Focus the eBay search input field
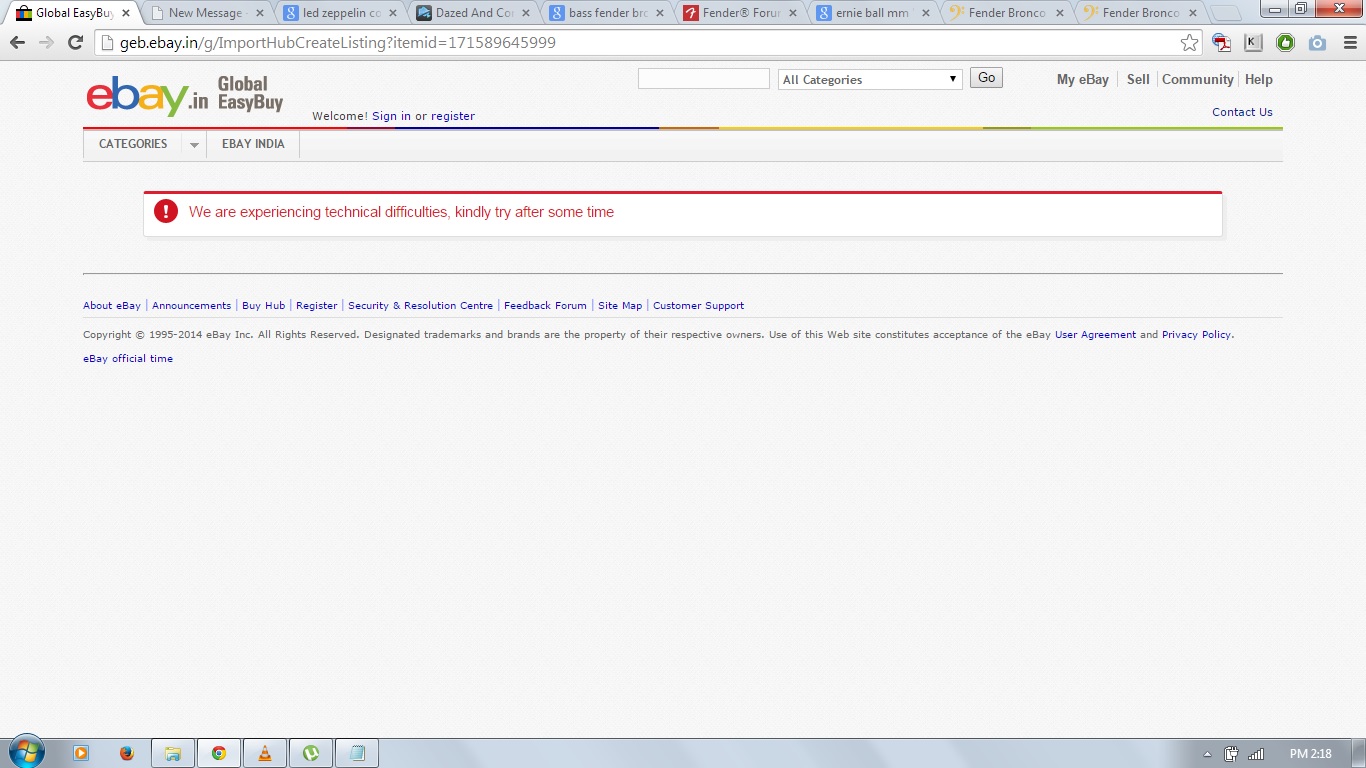1366x768 pixels. pyautogui.click(x=704, y=78)
